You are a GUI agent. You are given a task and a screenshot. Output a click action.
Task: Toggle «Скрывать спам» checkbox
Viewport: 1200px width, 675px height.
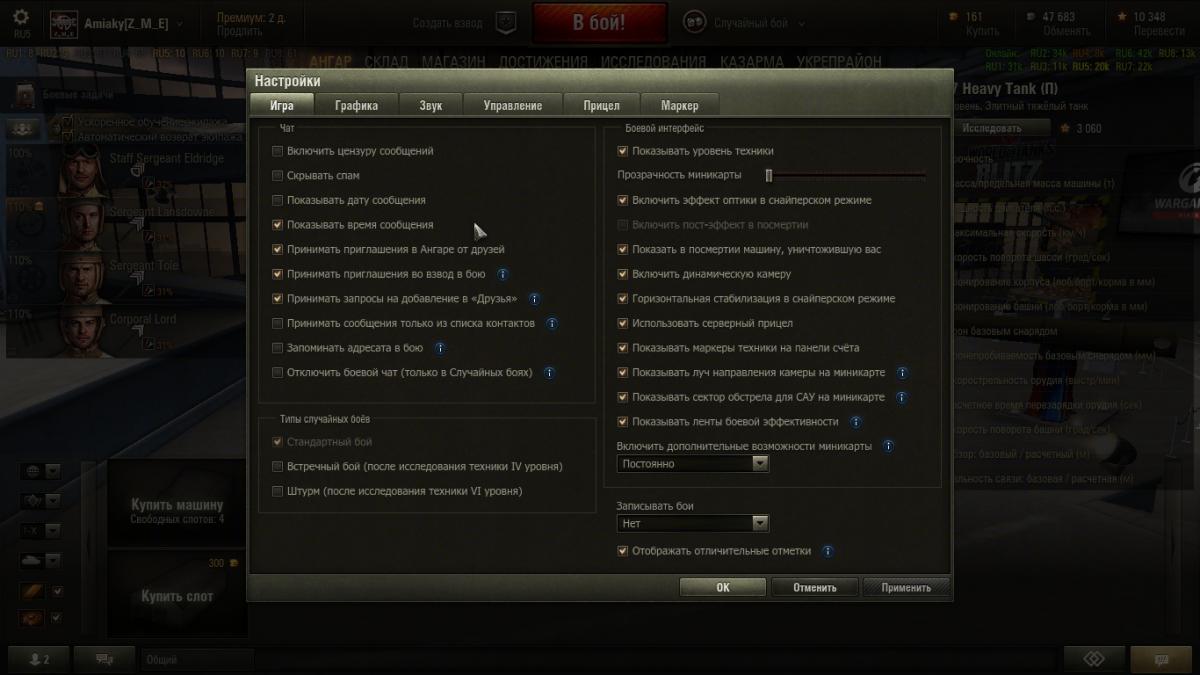277,175
